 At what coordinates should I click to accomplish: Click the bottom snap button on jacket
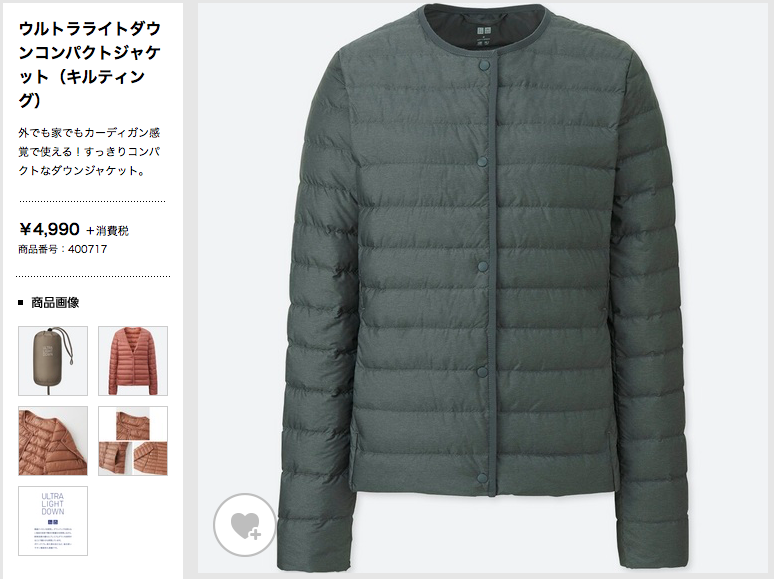point(483,478)
